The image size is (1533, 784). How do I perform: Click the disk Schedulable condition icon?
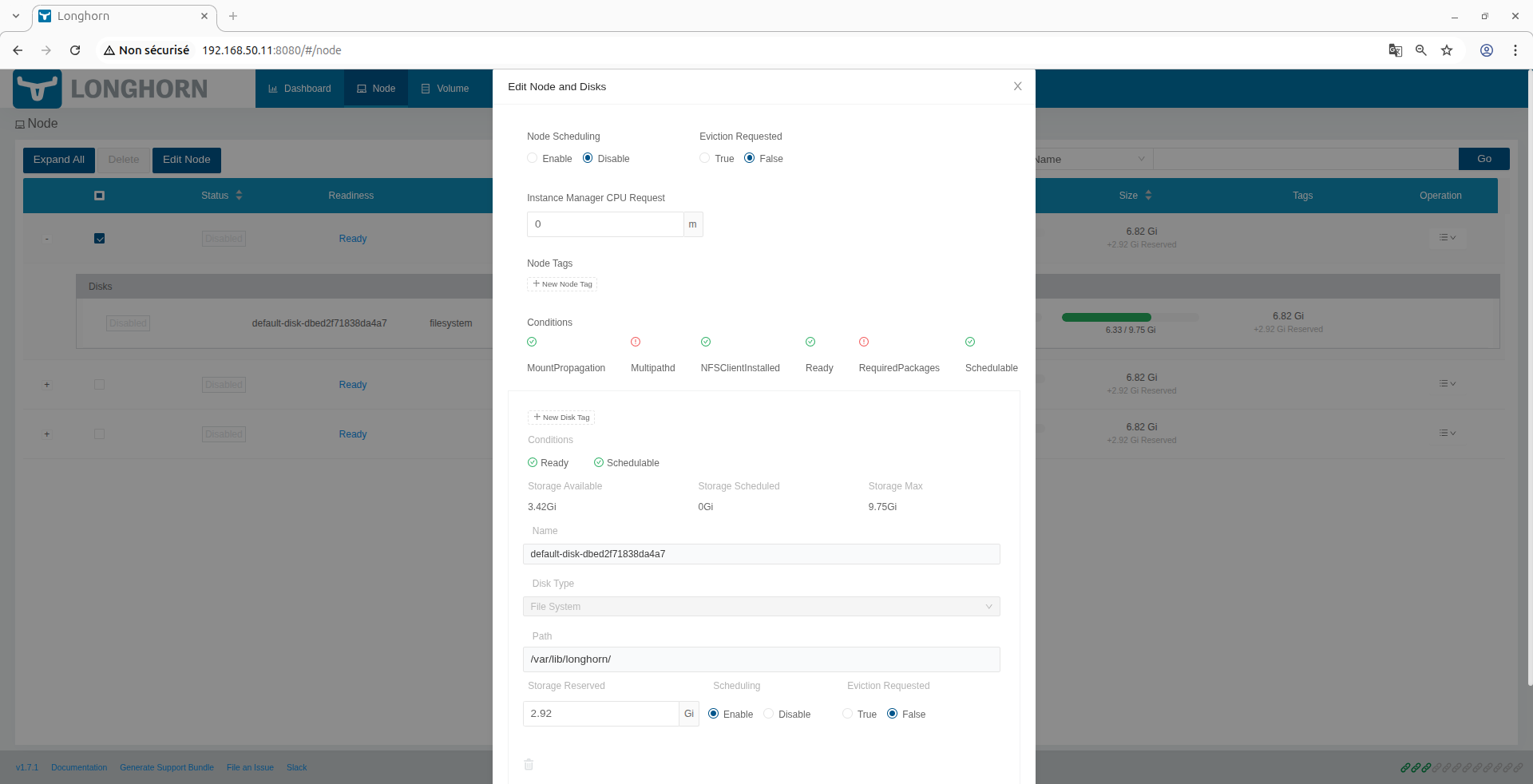click(x=599, y=462)
